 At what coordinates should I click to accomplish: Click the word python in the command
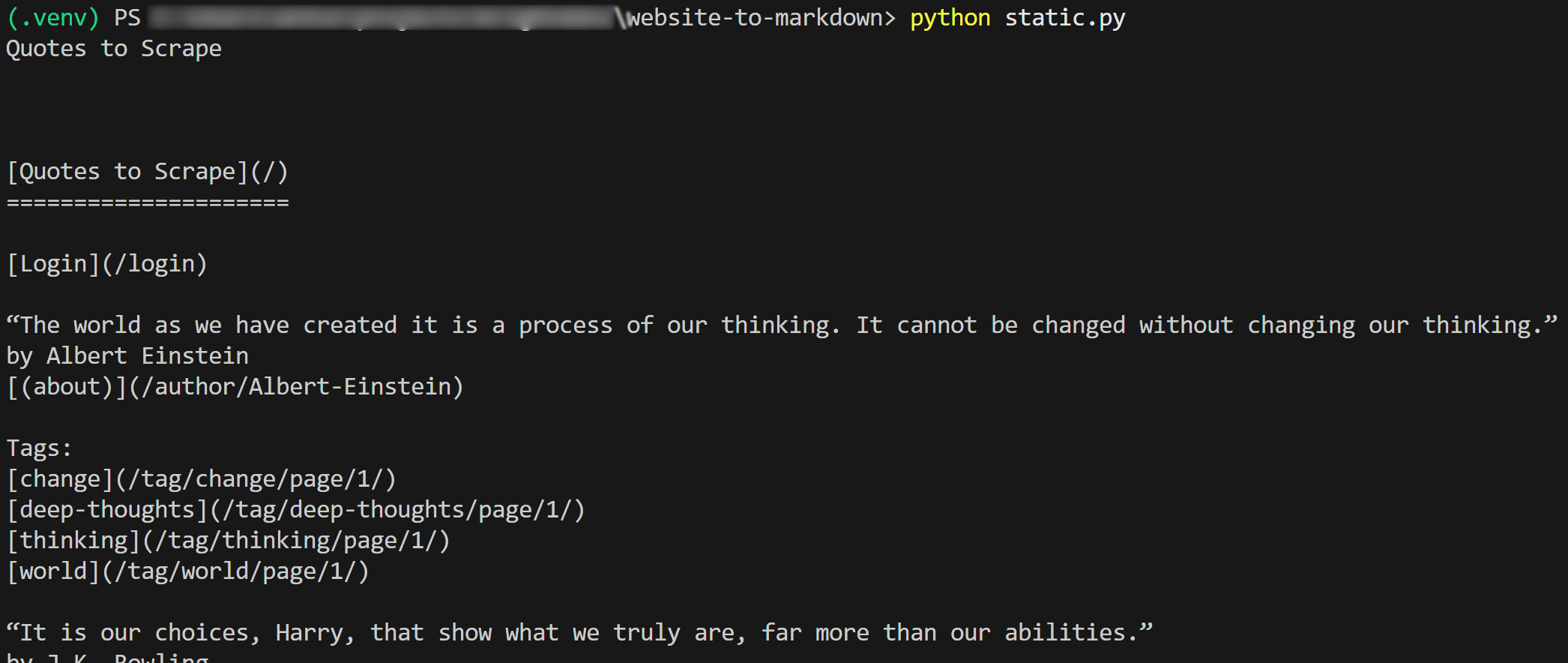950,18
